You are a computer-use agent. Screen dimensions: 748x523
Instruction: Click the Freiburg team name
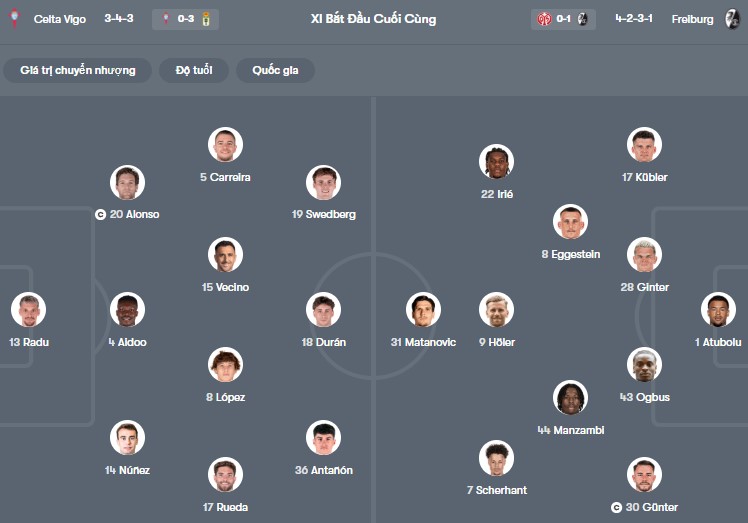(x=692, y=19)
